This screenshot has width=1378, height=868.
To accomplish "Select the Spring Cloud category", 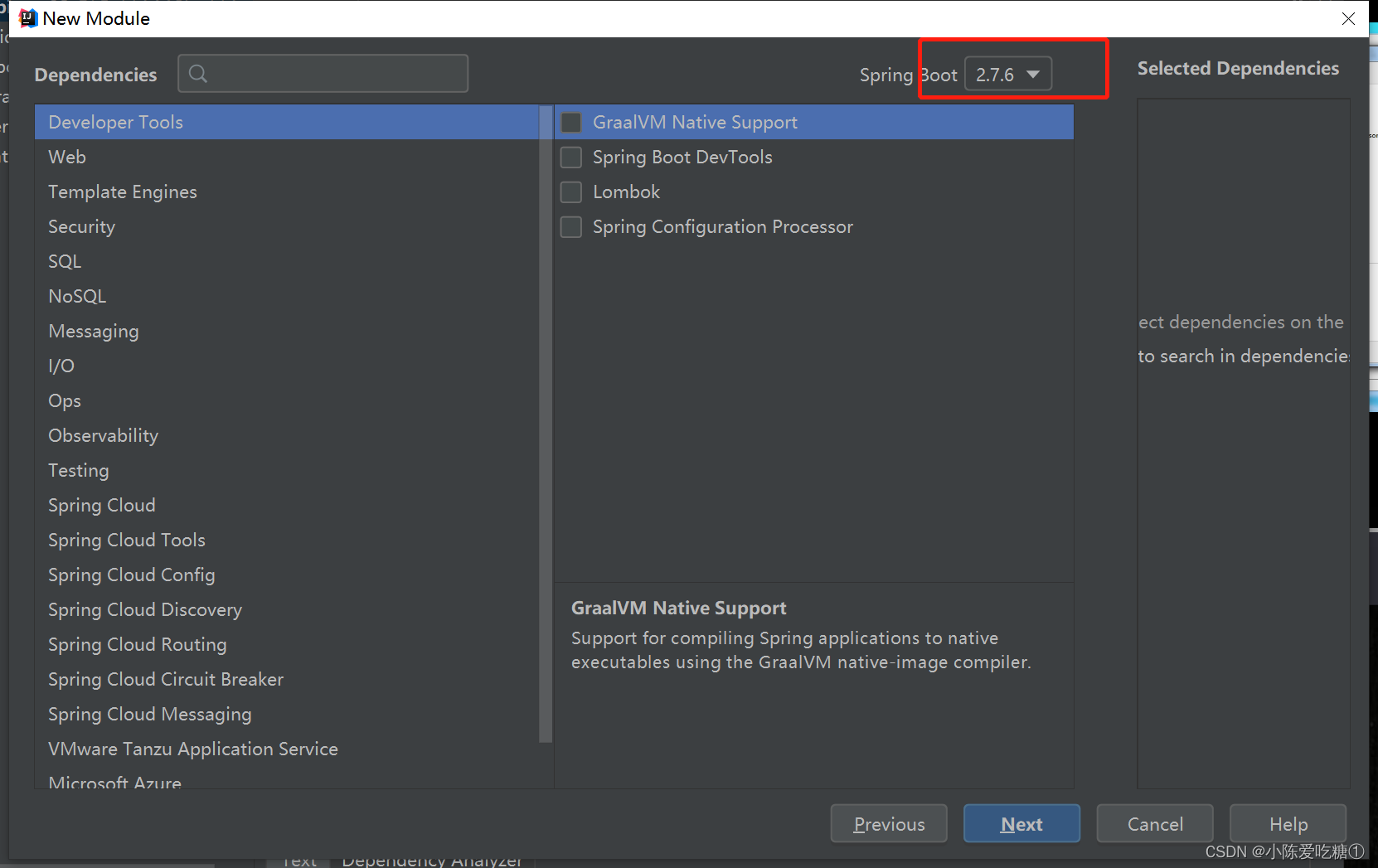I will [x=287, y=505].
